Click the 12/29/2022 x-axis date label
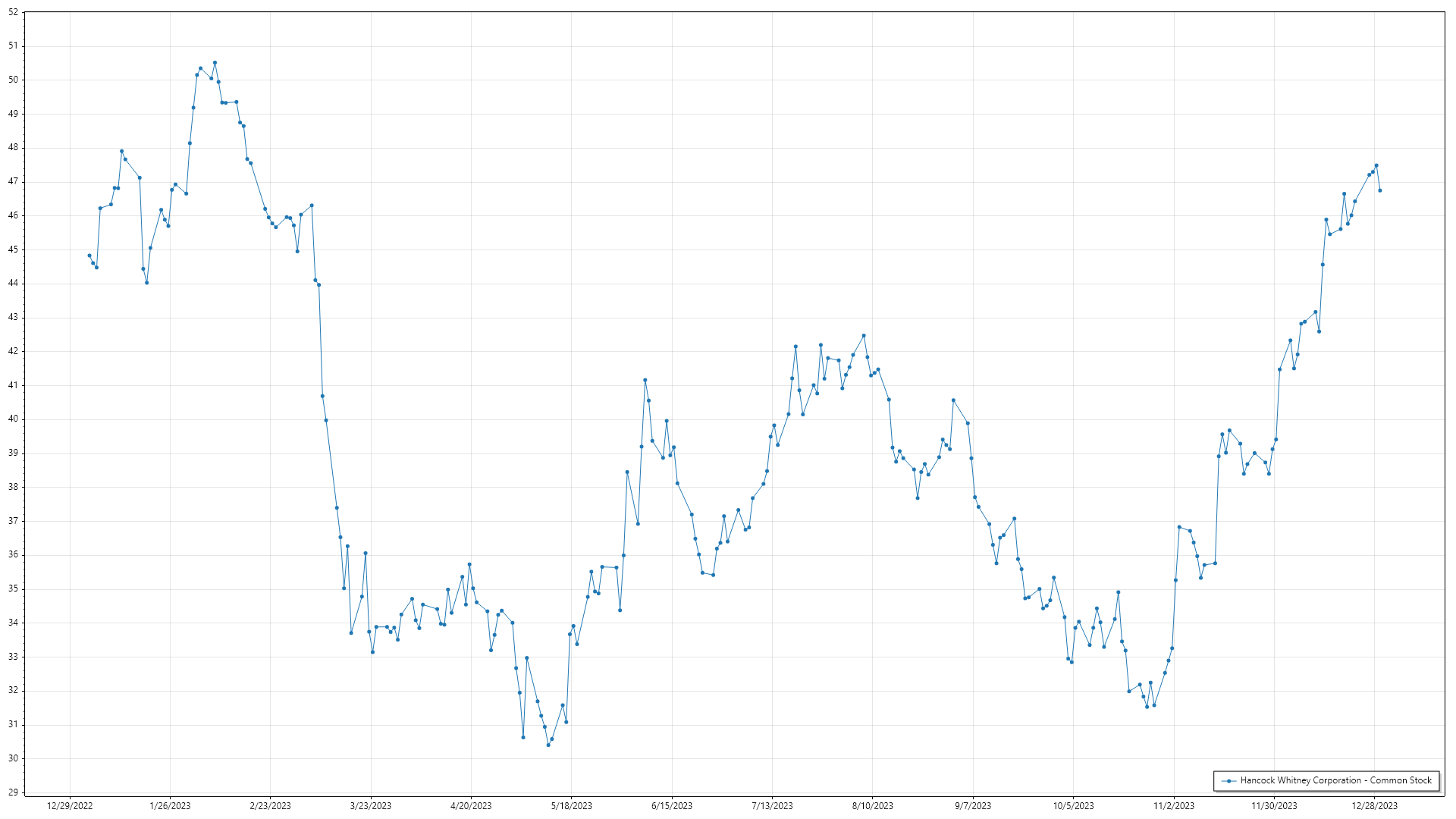Image resolution: width=1456 pixels, height=819 pixels. point(70,806)
